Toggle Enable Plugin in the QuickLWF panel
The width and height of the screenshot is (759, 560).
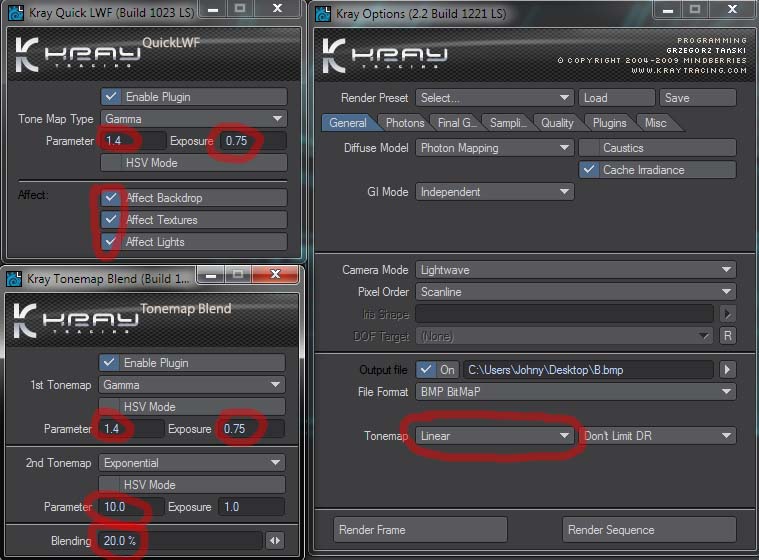click(x=111, y=97)
